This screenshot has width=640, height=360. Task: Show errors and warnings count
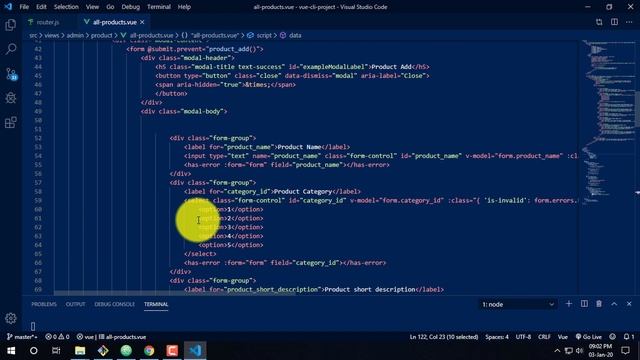tap(57, 337)
